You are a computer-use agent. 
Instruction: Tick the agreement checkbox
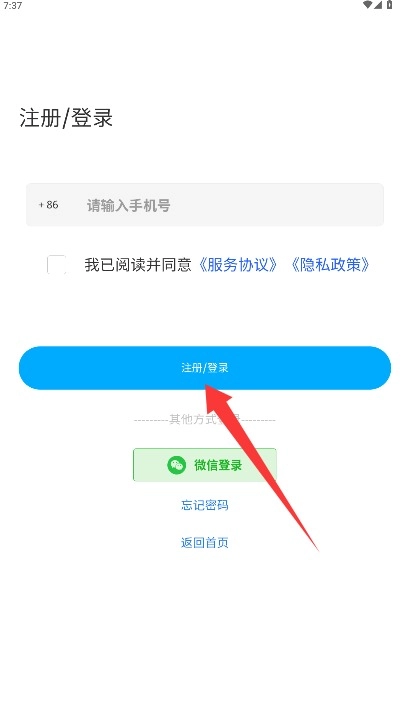click(57, 265)
